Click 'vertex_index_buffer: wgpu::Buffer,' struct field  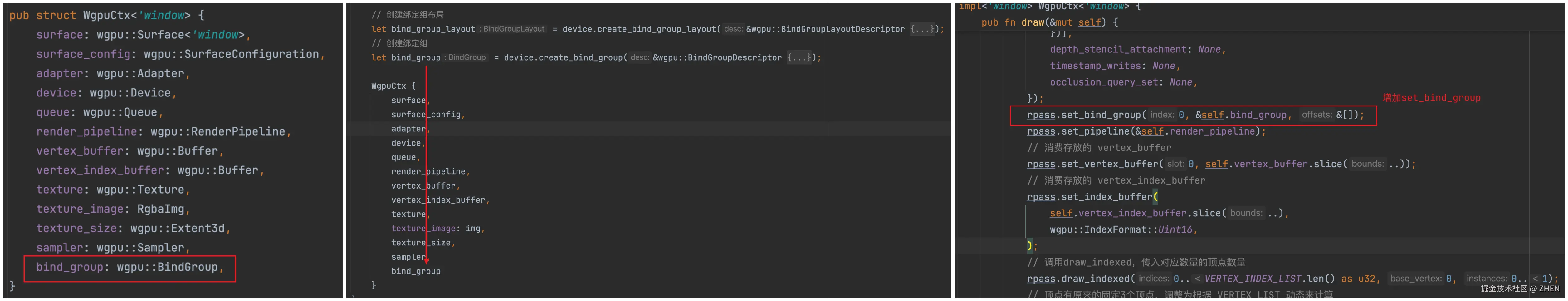pos(150,170)
